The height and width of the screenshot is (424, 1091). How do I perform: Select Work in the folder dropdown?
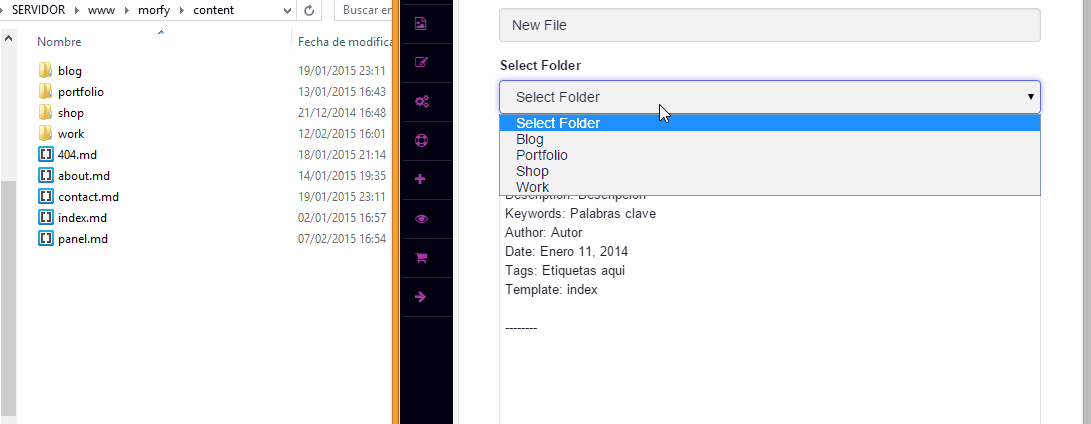click(532, 187)
